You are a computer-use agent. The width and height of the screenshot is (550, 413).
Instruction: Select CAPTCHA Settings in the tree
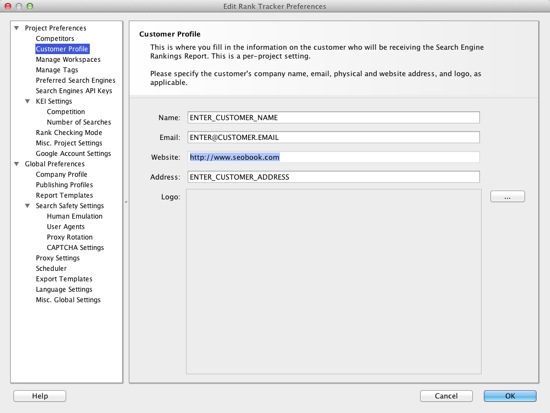pos(75,247)
